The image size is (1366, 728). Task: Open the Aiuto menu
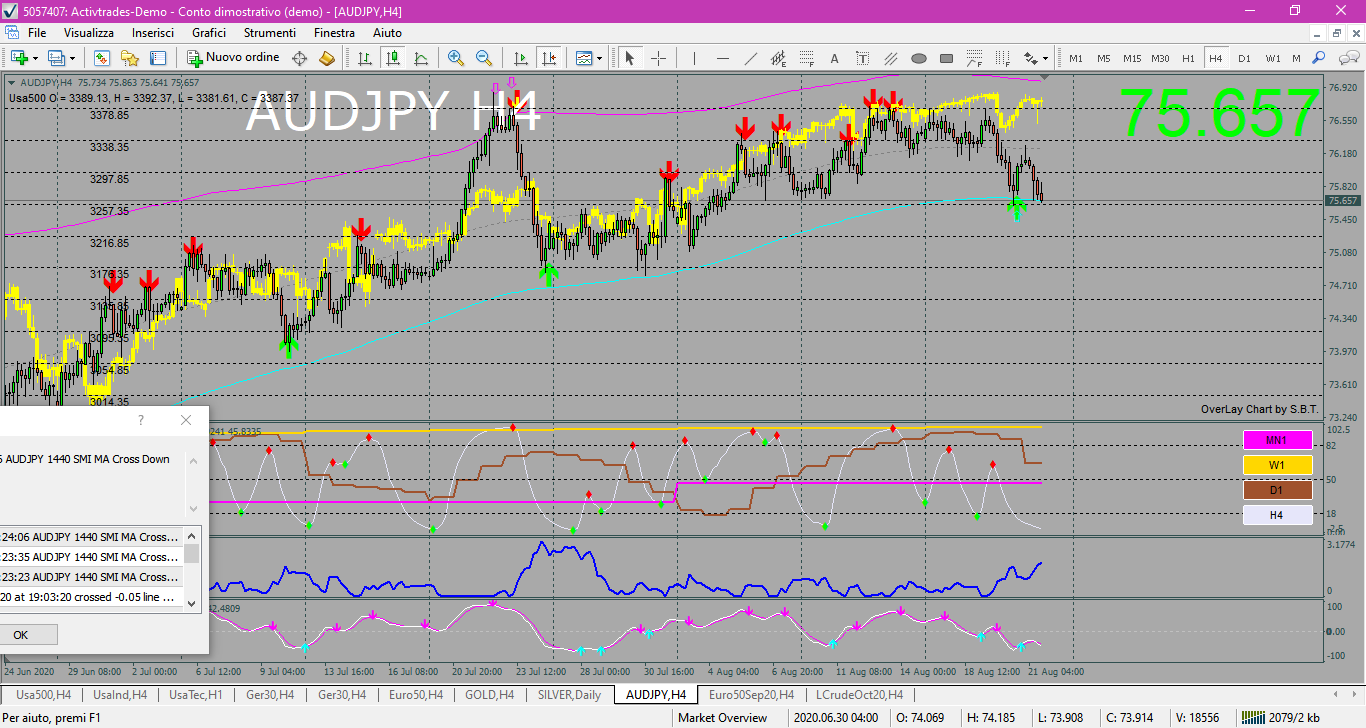tap(387, 33)
